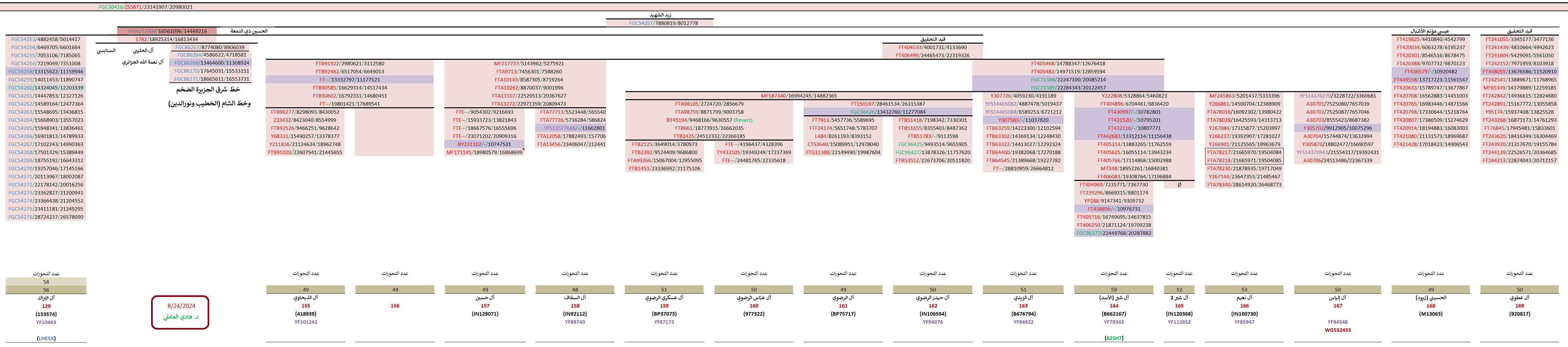Click the date box showing 8/24/2024

click(181, 306)
